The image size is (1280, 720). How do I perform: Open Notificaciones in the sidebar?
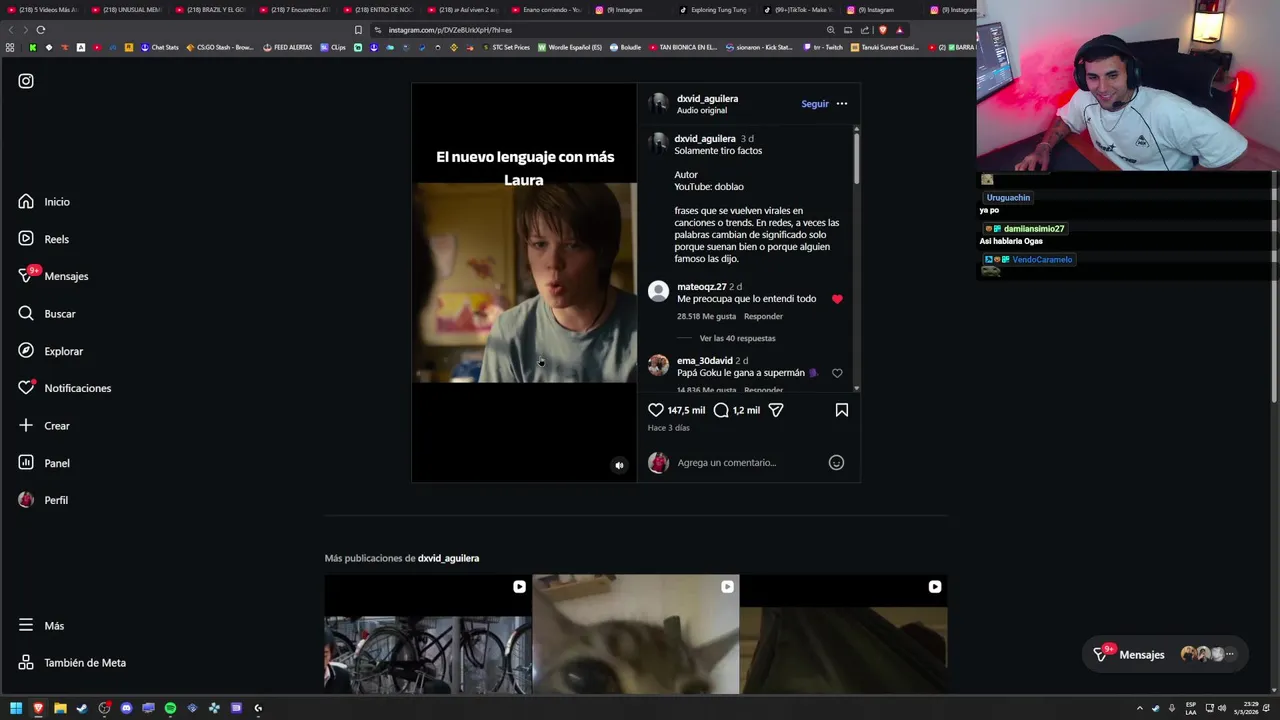pos(64,388)
